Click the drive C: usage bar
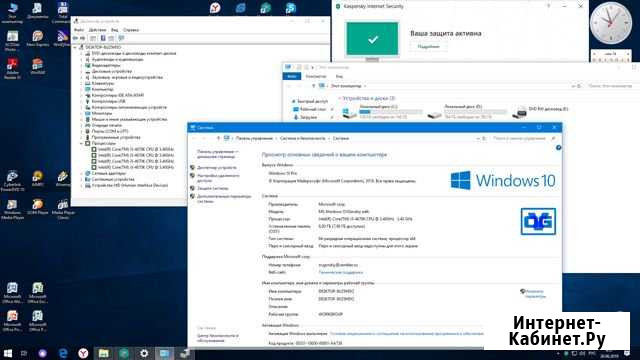 click(391, 112)
